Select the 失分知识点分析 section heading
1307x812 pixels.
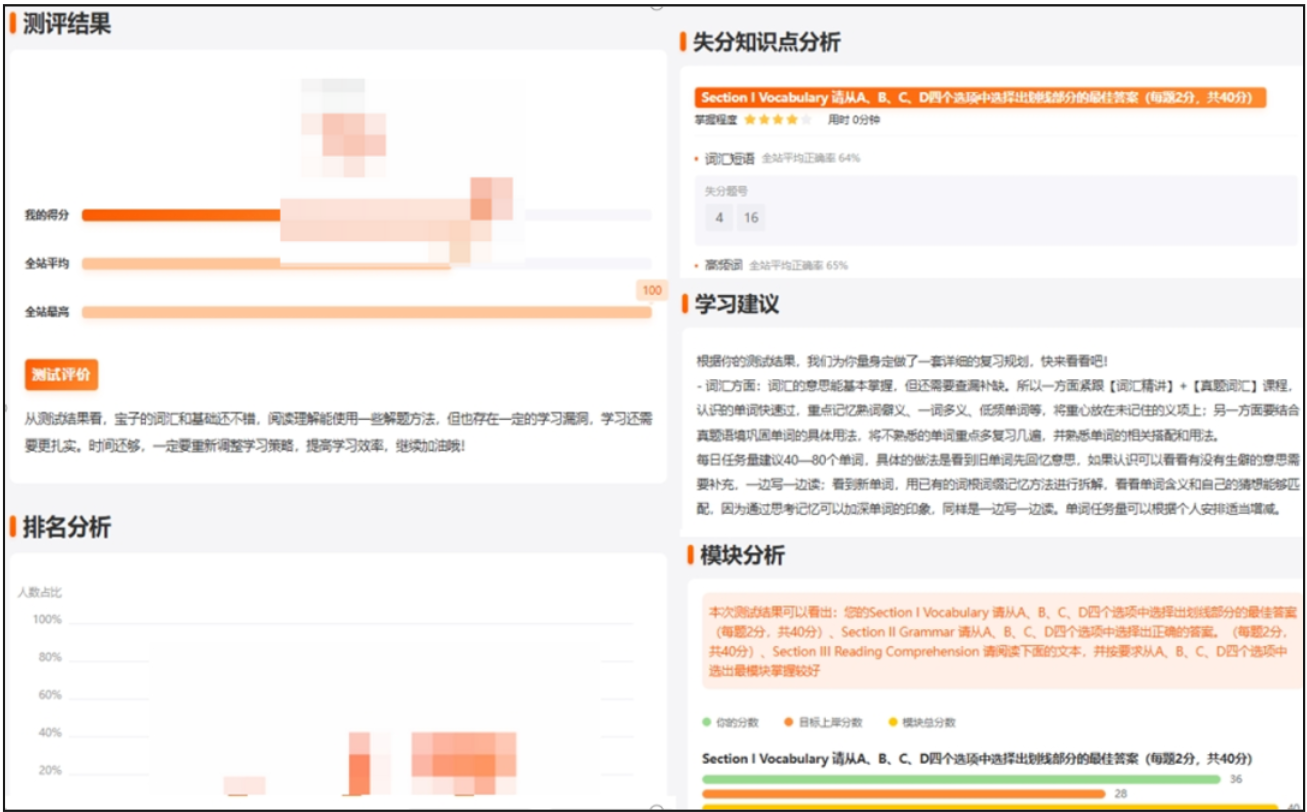pos(766,42)
